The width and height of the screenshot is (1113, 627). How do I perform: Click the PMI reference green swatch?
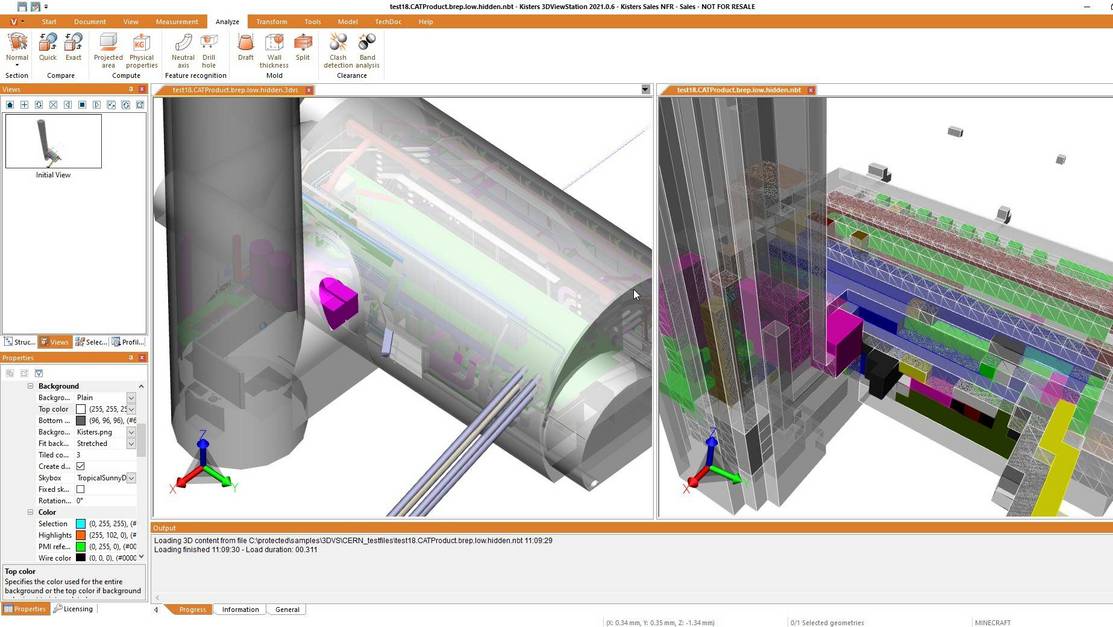click(80, 547)
